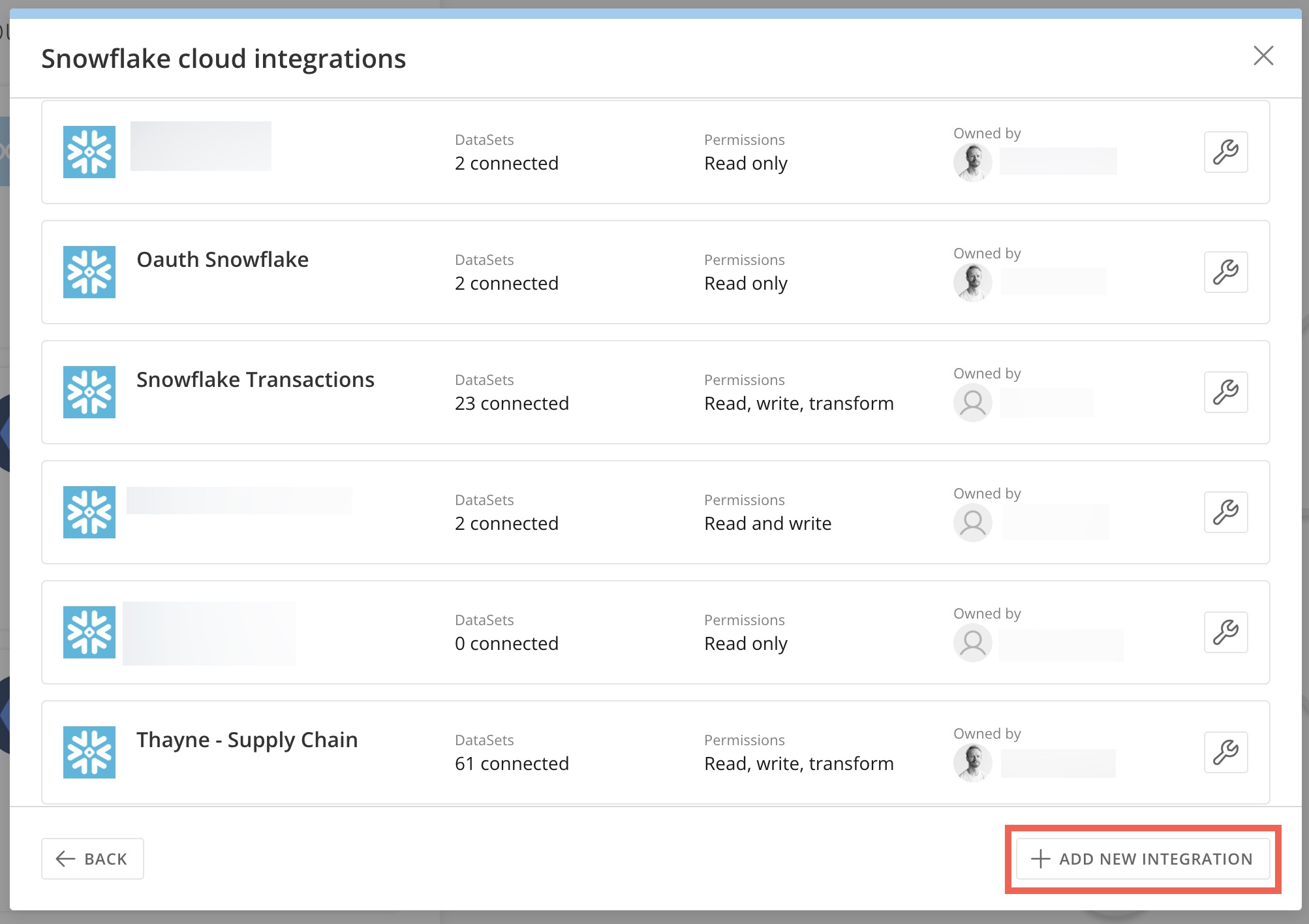Image resolution: width=1309 pixels, height=924 pixels.
Task: Click Snowflake logo beside Oauth Snowflake
Action: coord(89,272)
